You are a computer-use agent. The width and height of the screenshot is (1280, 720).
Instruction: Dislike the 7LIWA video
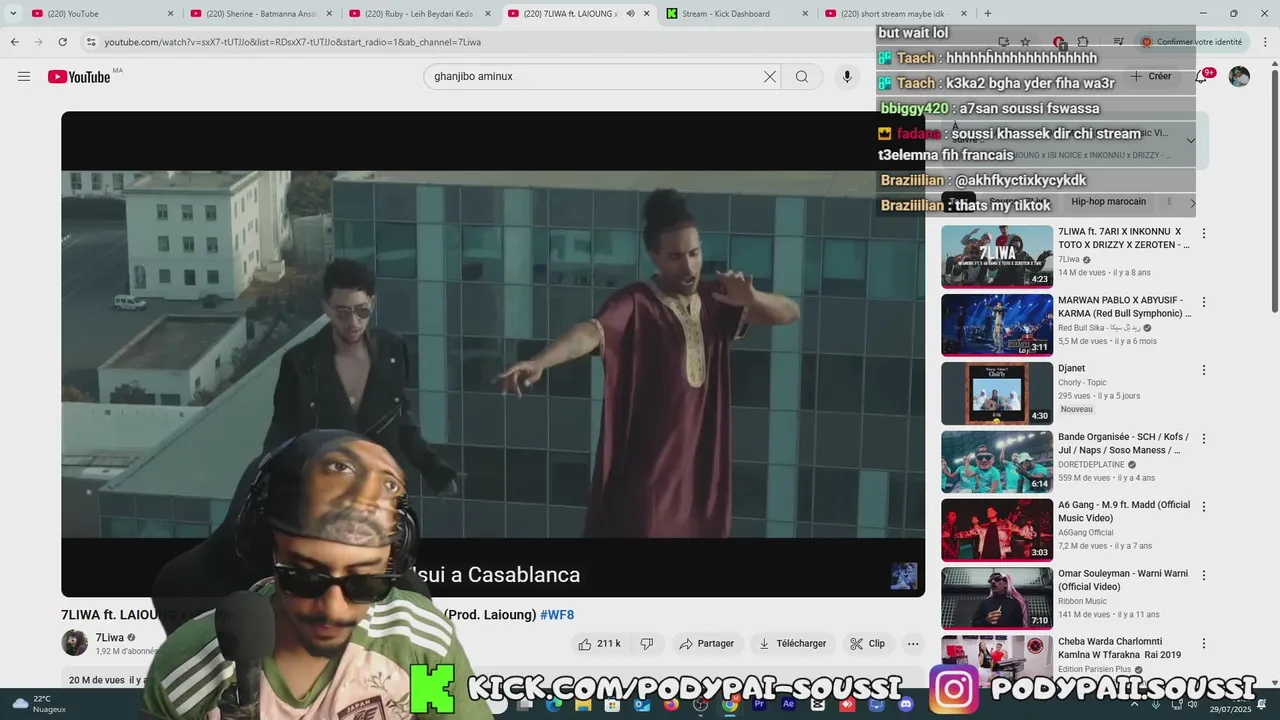pyautogui.click(x=646, y=644)
